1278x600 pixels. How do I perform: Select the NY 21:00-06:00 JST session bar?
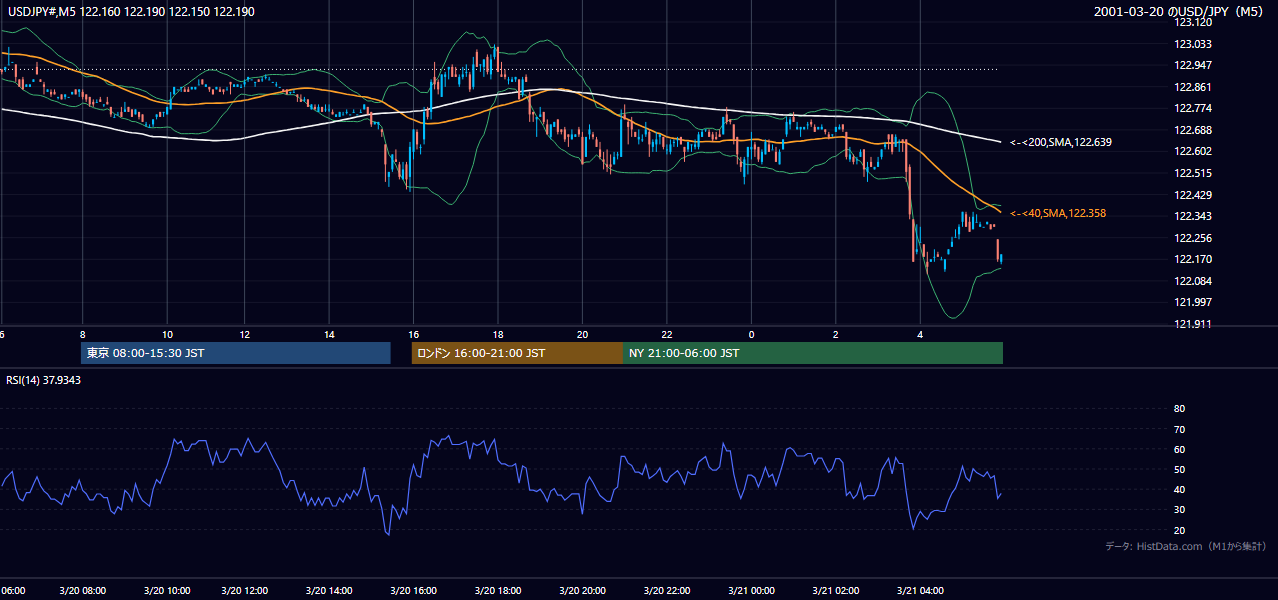[x=813, y=353]
